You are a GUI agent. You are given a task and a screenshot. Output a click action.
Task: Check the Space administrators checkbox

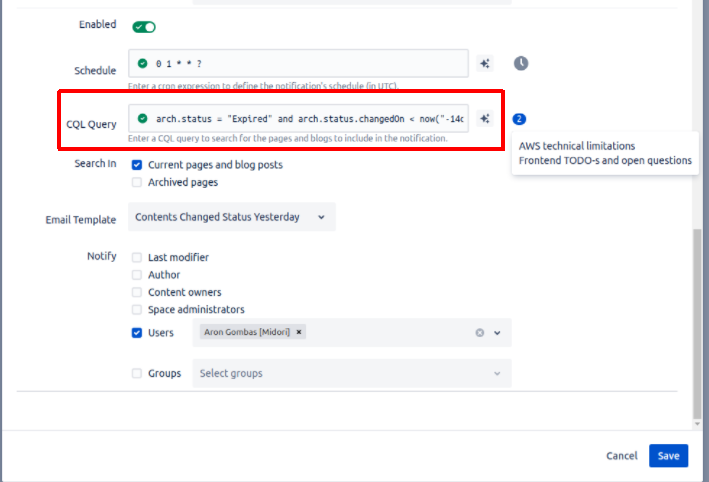[x=137, y=310]
